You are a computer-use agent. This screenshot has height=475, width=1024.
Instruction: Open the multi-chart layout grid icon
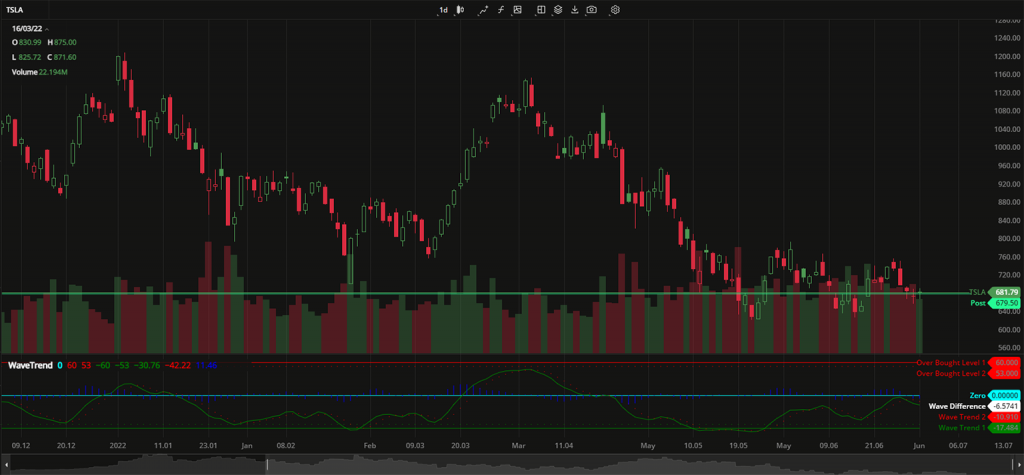[541, 10]
